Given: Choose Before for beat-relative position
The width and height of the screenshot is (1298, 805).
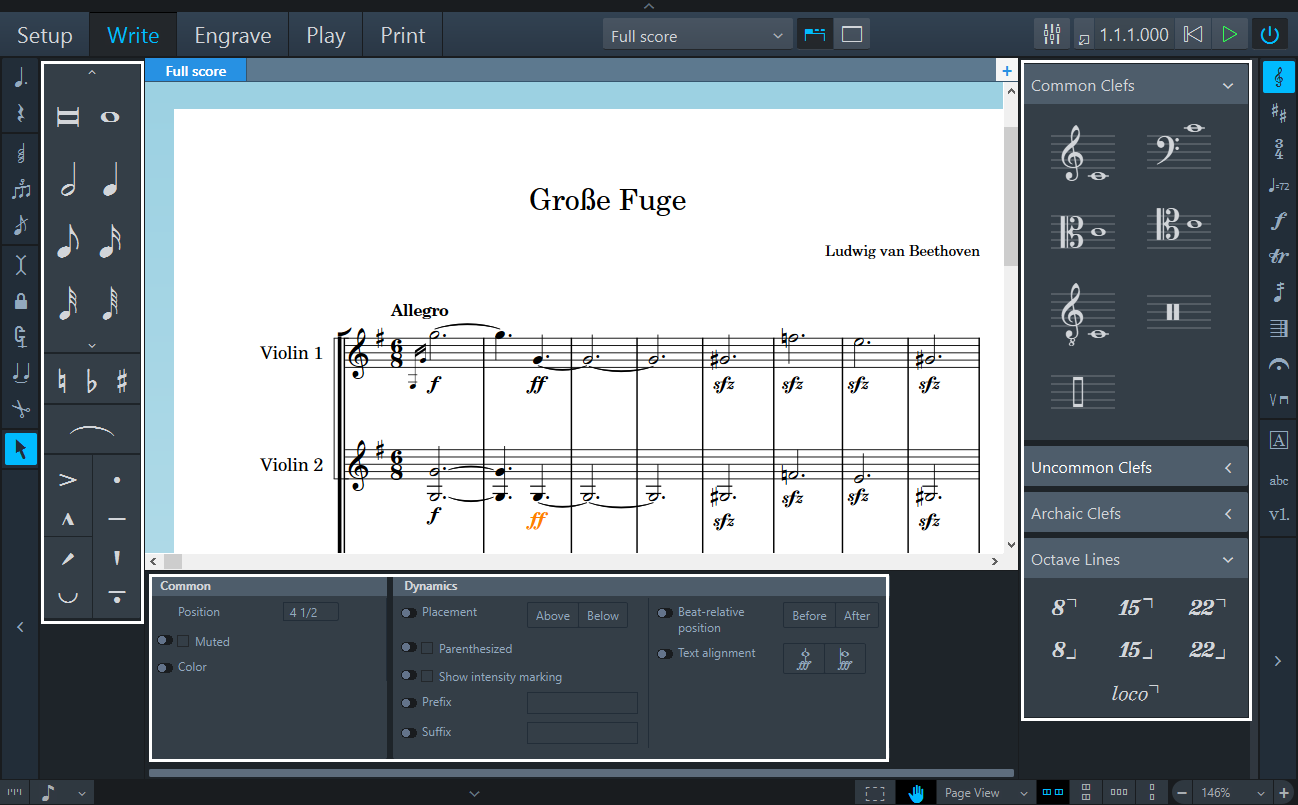Looking at the screenshot, I should click(809, 616).
